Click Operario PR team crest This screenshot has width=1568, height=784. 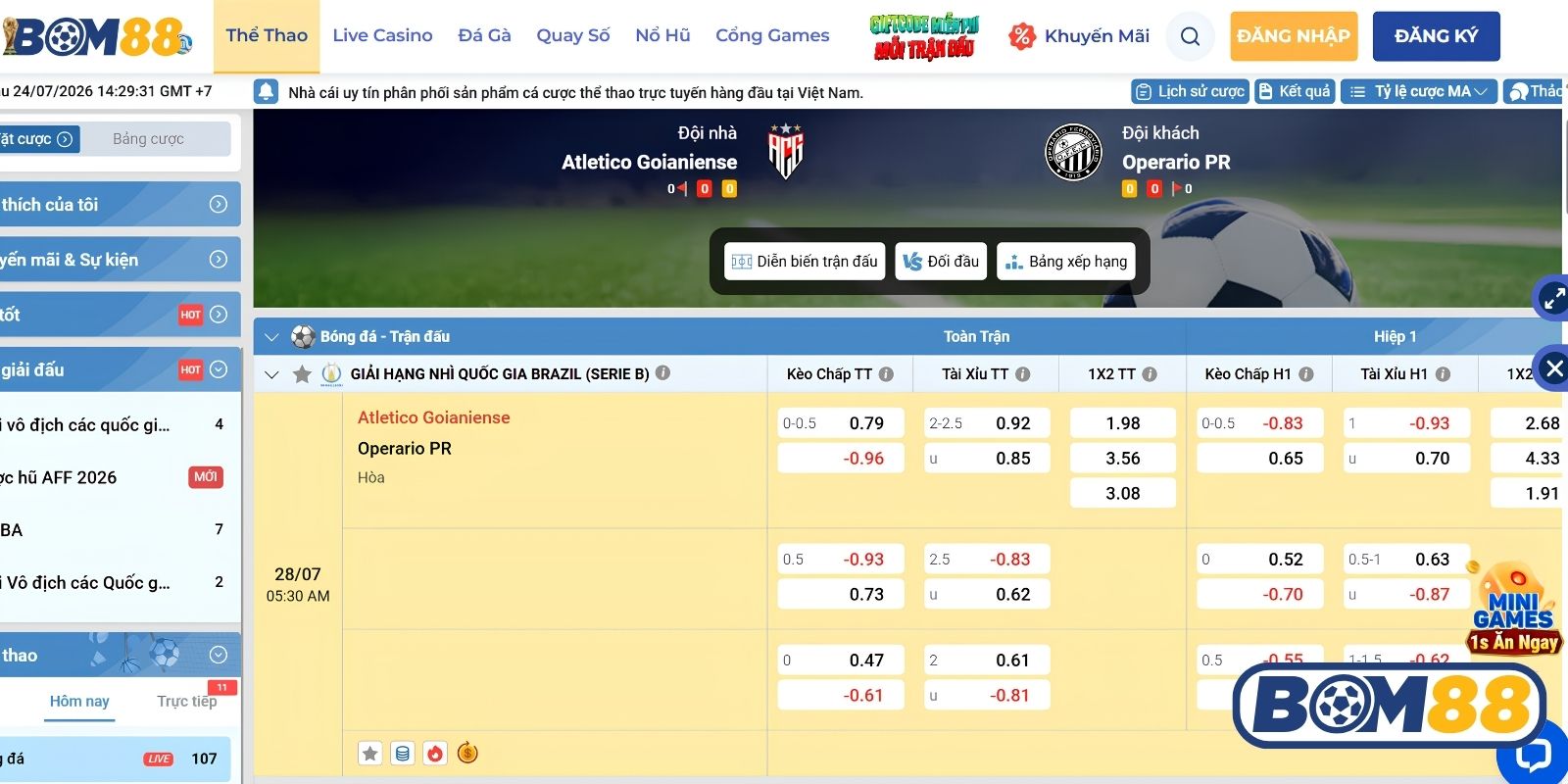[1073, 152]
